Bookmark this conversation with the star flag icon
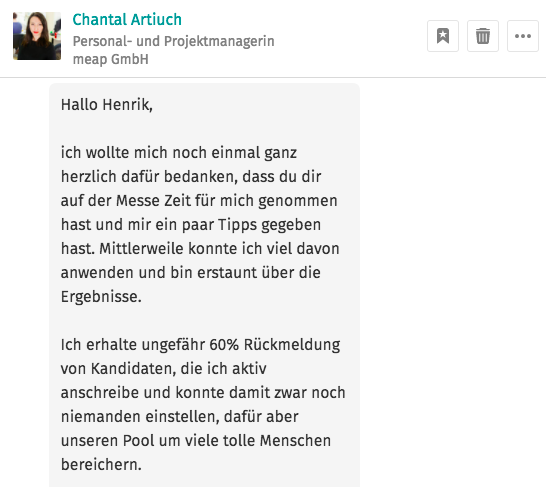This screenshot has height=487, width=546. point(443,36)
